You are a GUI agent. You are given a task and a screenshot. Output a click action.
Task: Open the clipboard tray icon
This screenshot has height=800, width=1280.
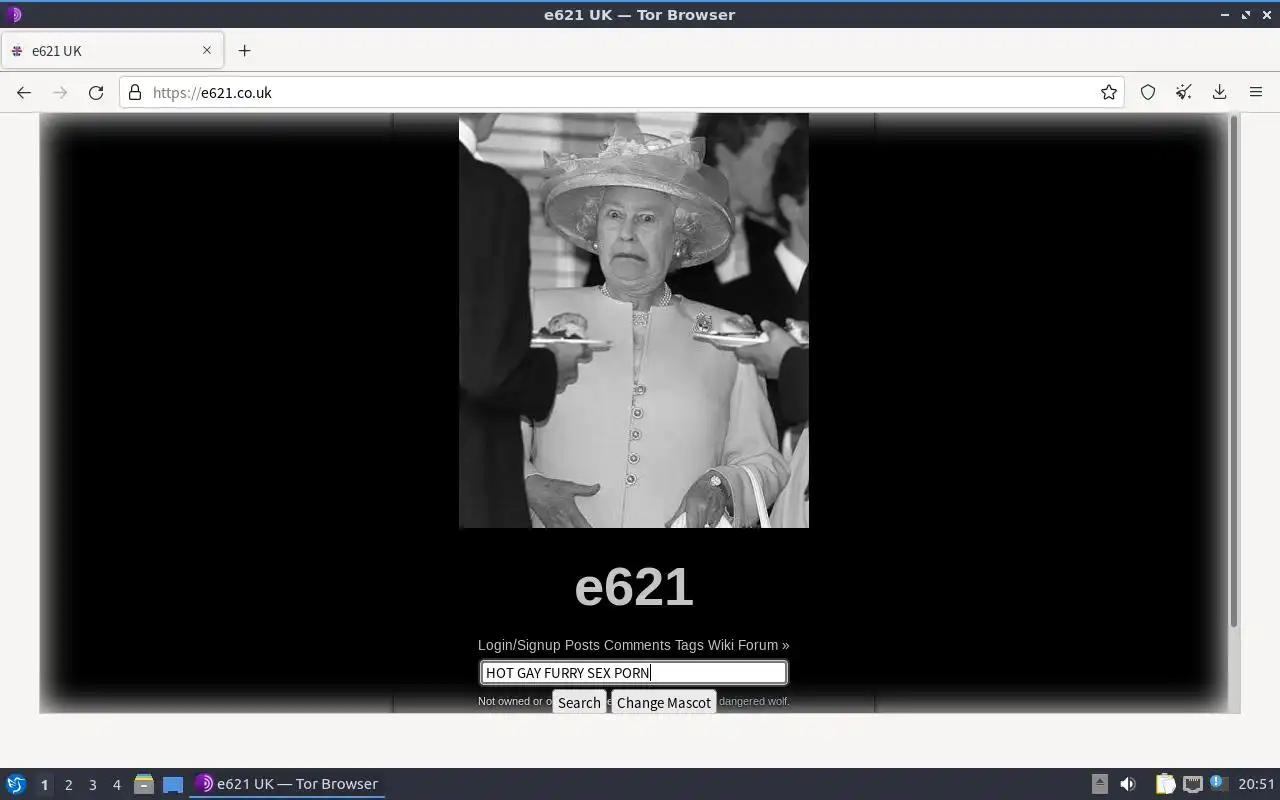(x=1165, y=784)
